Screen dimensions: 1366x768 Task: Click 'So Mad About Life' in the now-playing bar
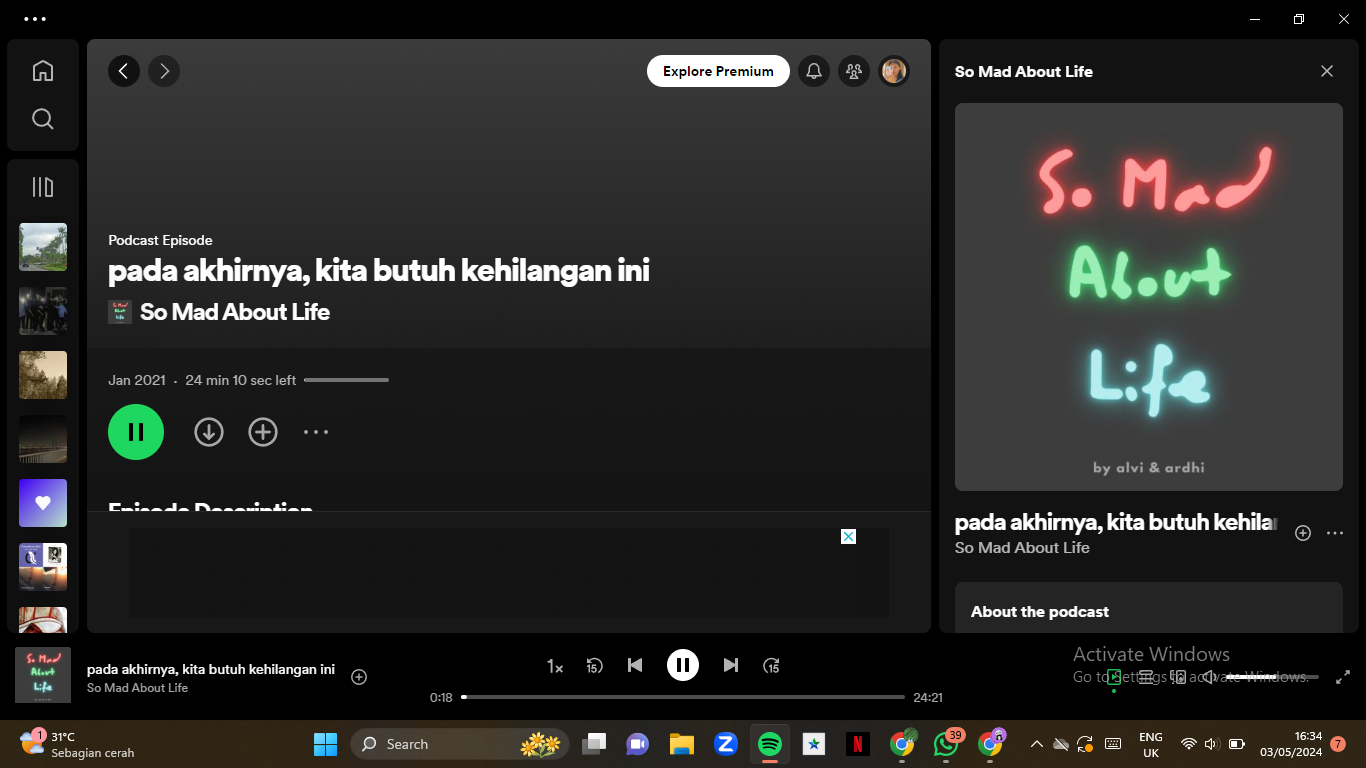click(x=137, y=688)
